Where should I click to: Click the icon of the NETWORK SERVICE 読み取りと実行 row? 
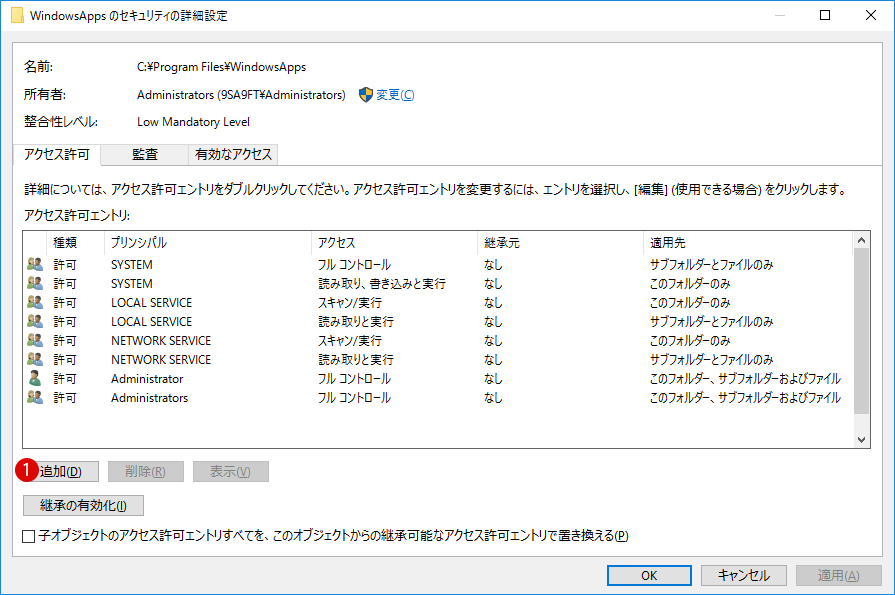[x=35, y=359]
